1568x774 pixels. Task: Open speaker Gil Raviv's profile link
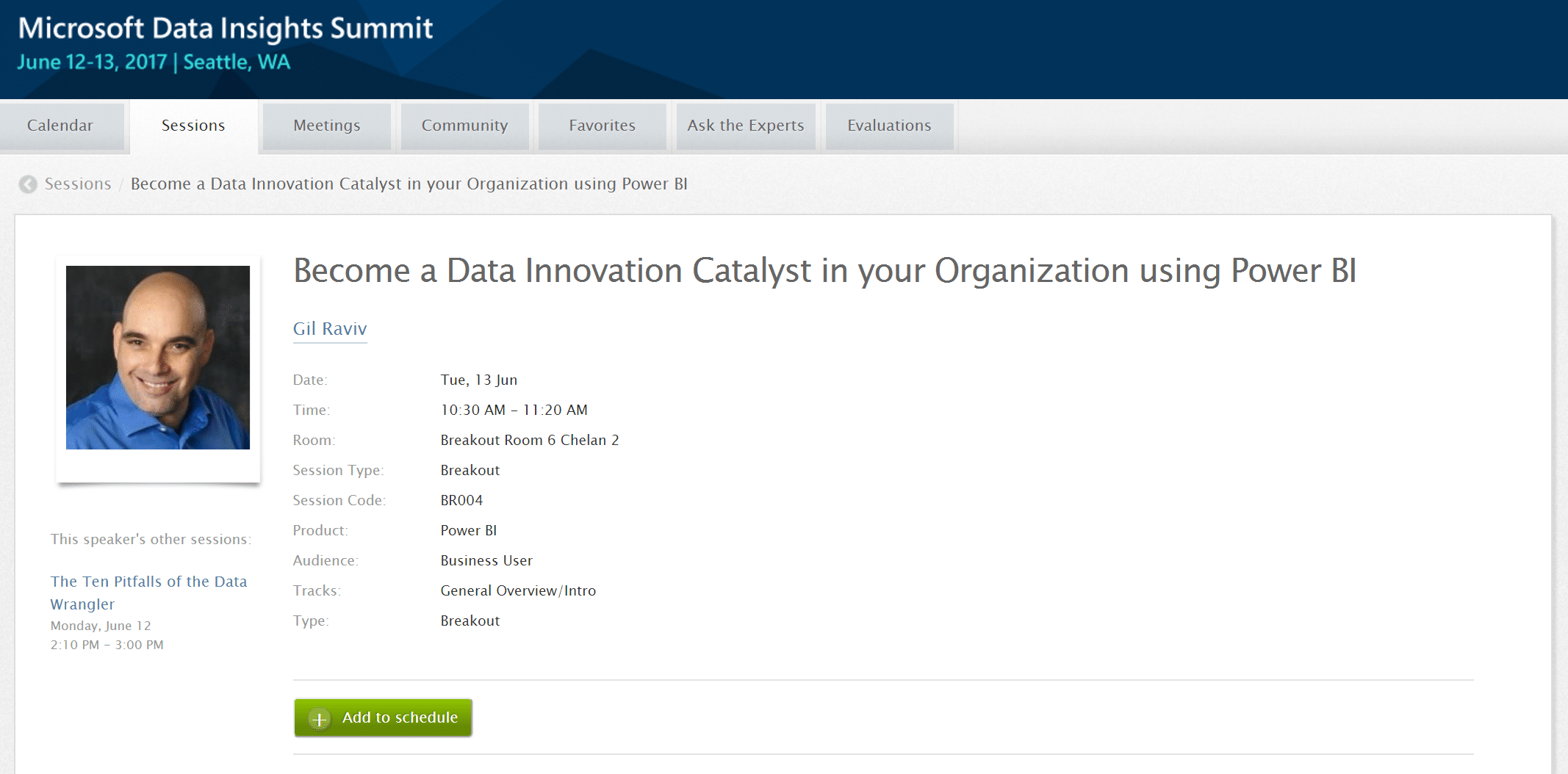pyautogui.click(x=330, y=329)
